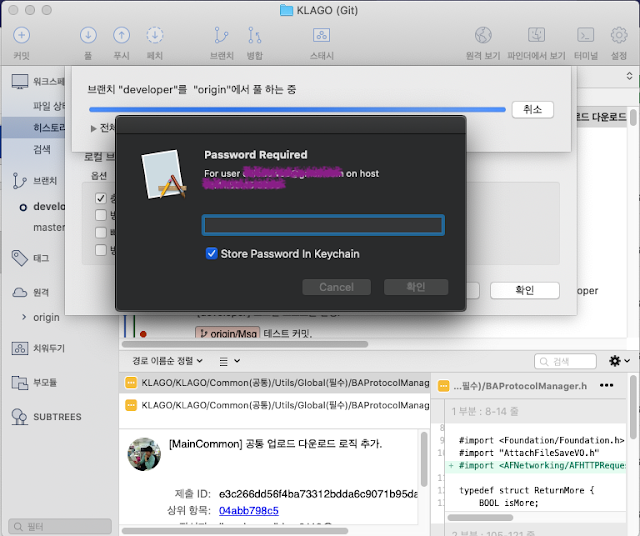Viewport: 640px width, 536px height.
Task: Select the master branch in sidebar
Action: pyautogui.click(x=49, y=227)
